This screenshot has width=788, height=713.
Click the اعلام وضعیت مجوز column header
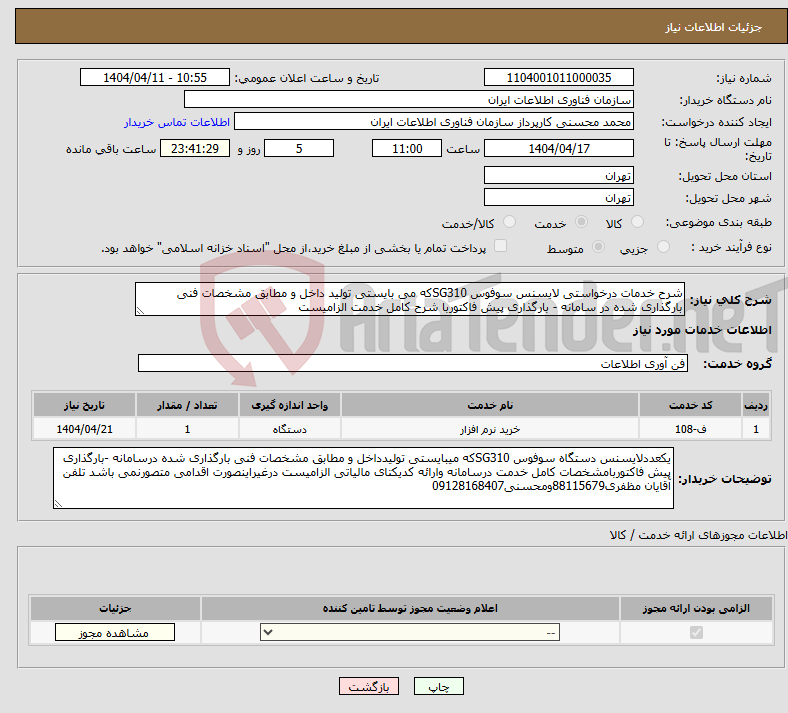[410, 608]
